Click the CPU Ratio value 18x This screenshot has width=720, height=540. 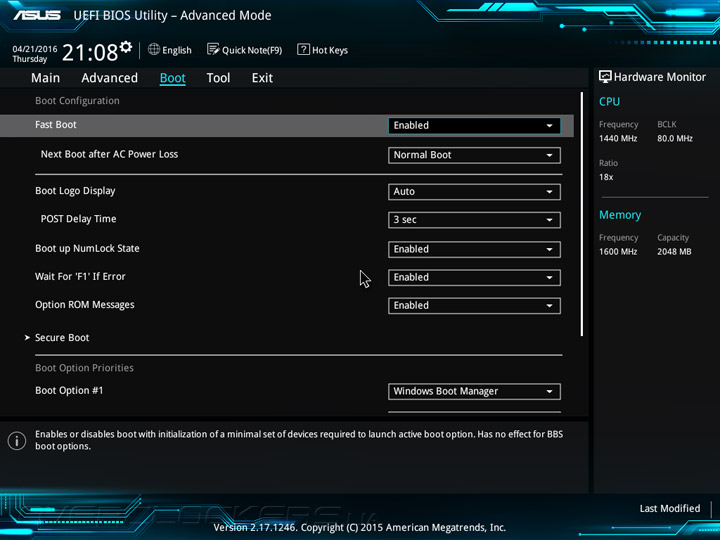(606, 177)
